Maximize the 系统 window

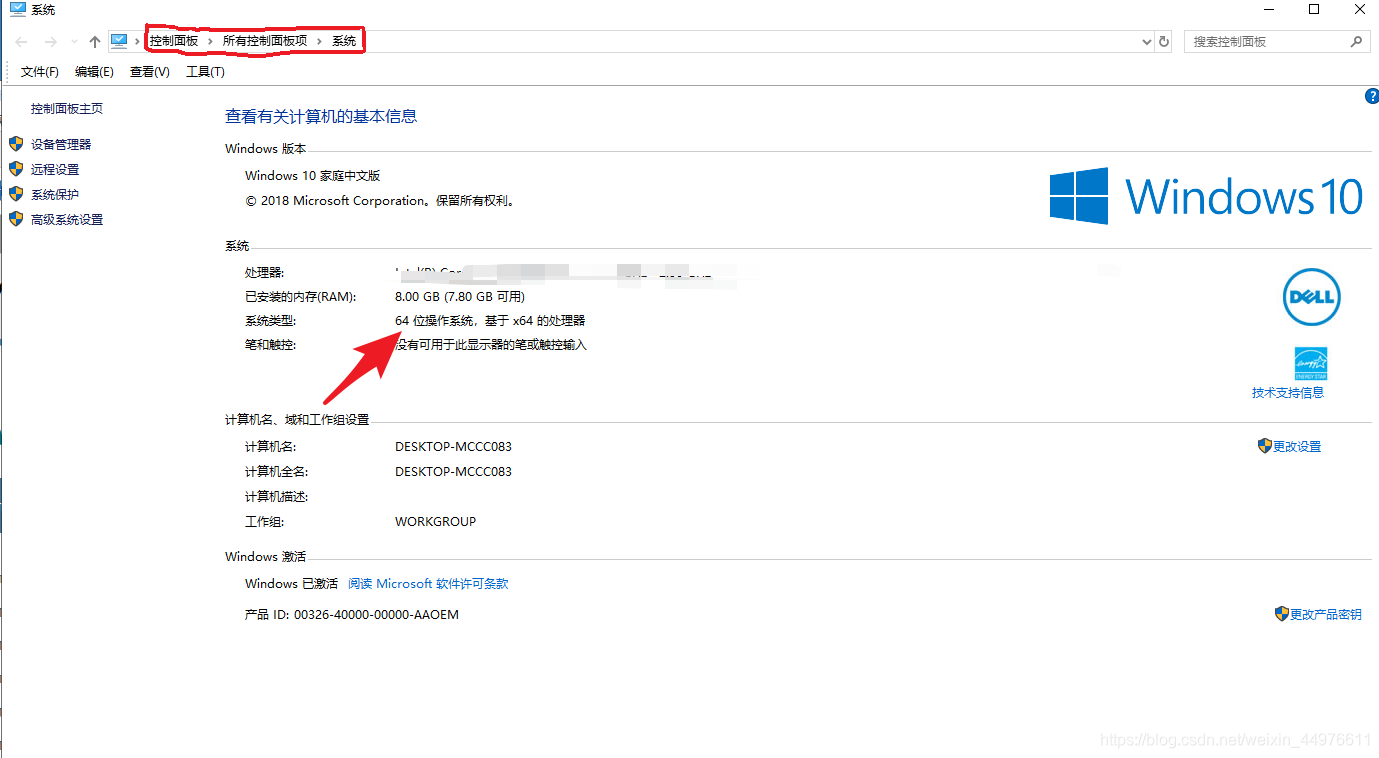[x=1314, y=10]
